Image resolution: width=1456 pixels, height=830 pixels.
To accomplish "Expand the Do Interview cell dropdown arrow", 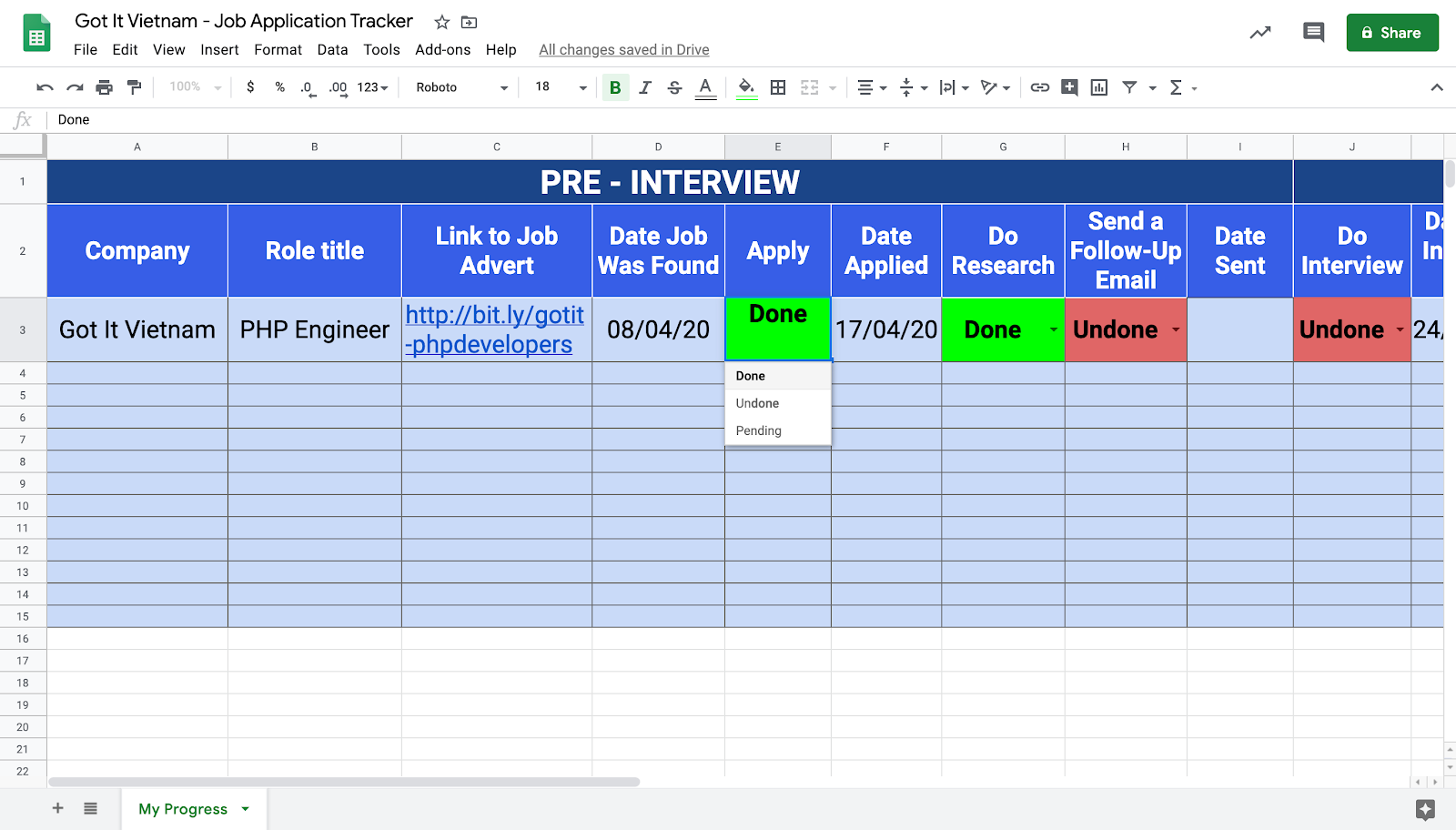I will (1400, 329).
